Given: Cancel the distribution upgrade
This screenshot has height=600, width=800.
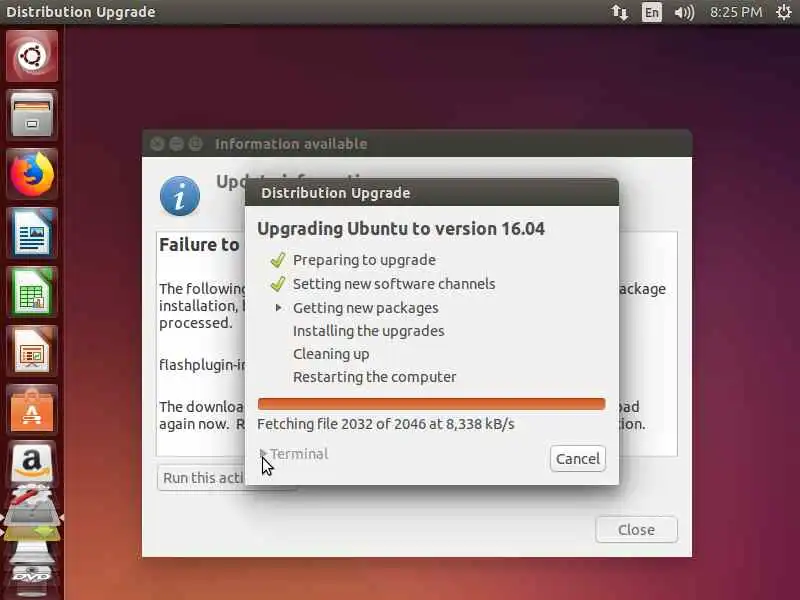Looking at the screenshot, I should pyautogui.click(x=578, y=459).
